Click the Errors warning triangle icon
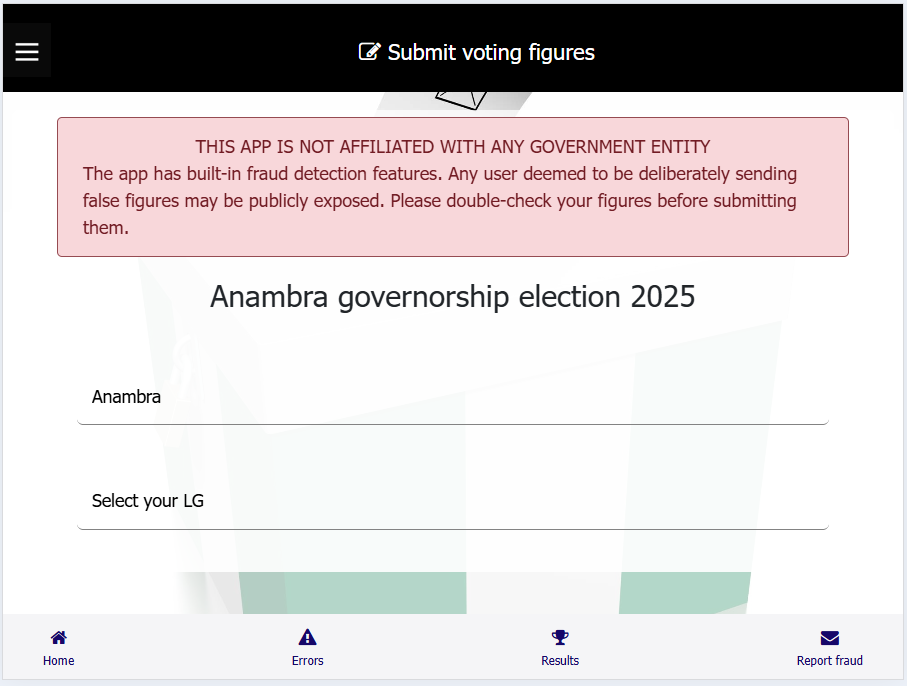Screen dimensions: 907x686 (x=308, y=637)
